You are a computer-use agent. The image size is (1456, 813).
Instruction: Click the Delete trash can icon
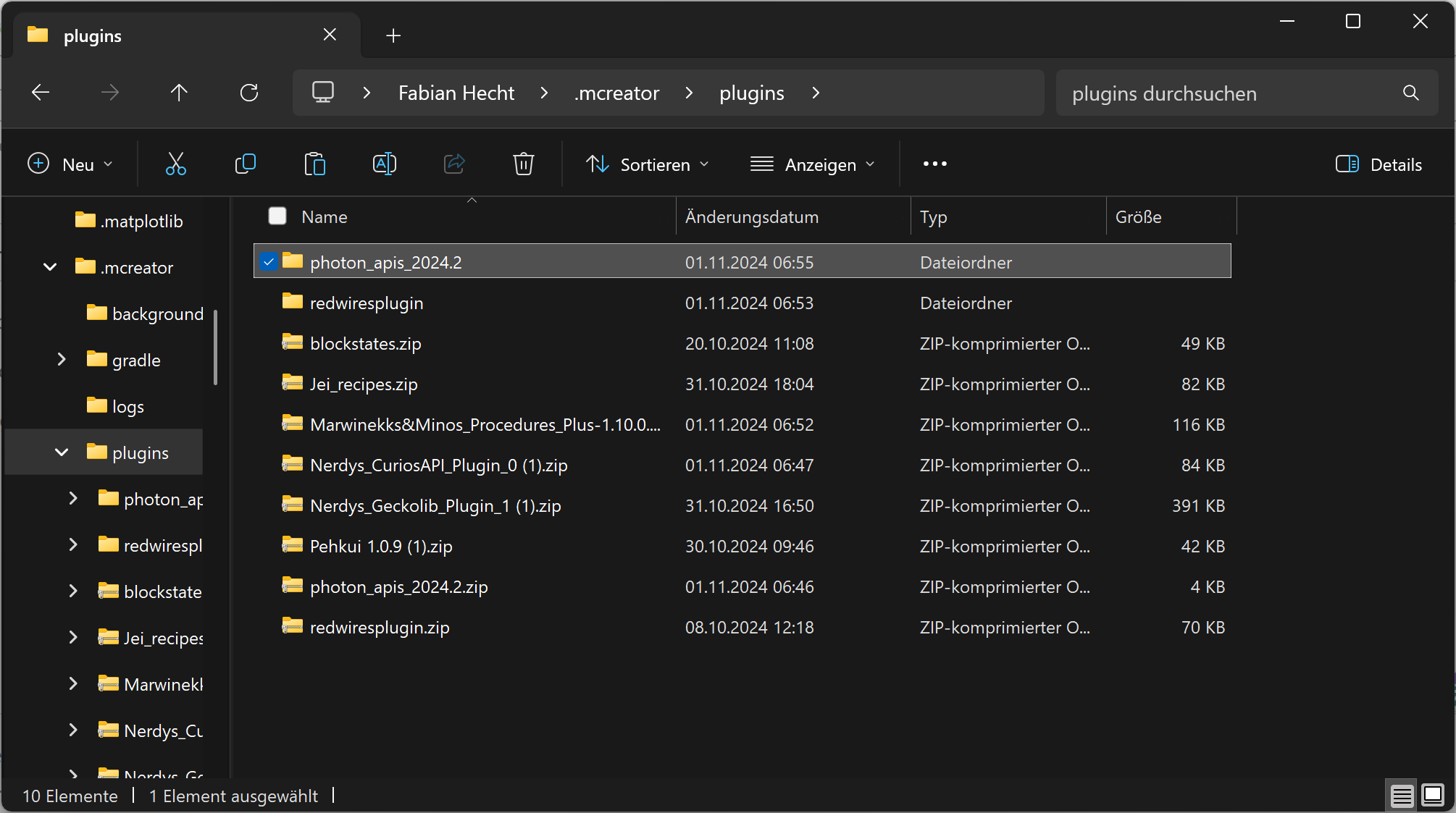(524, 164)
